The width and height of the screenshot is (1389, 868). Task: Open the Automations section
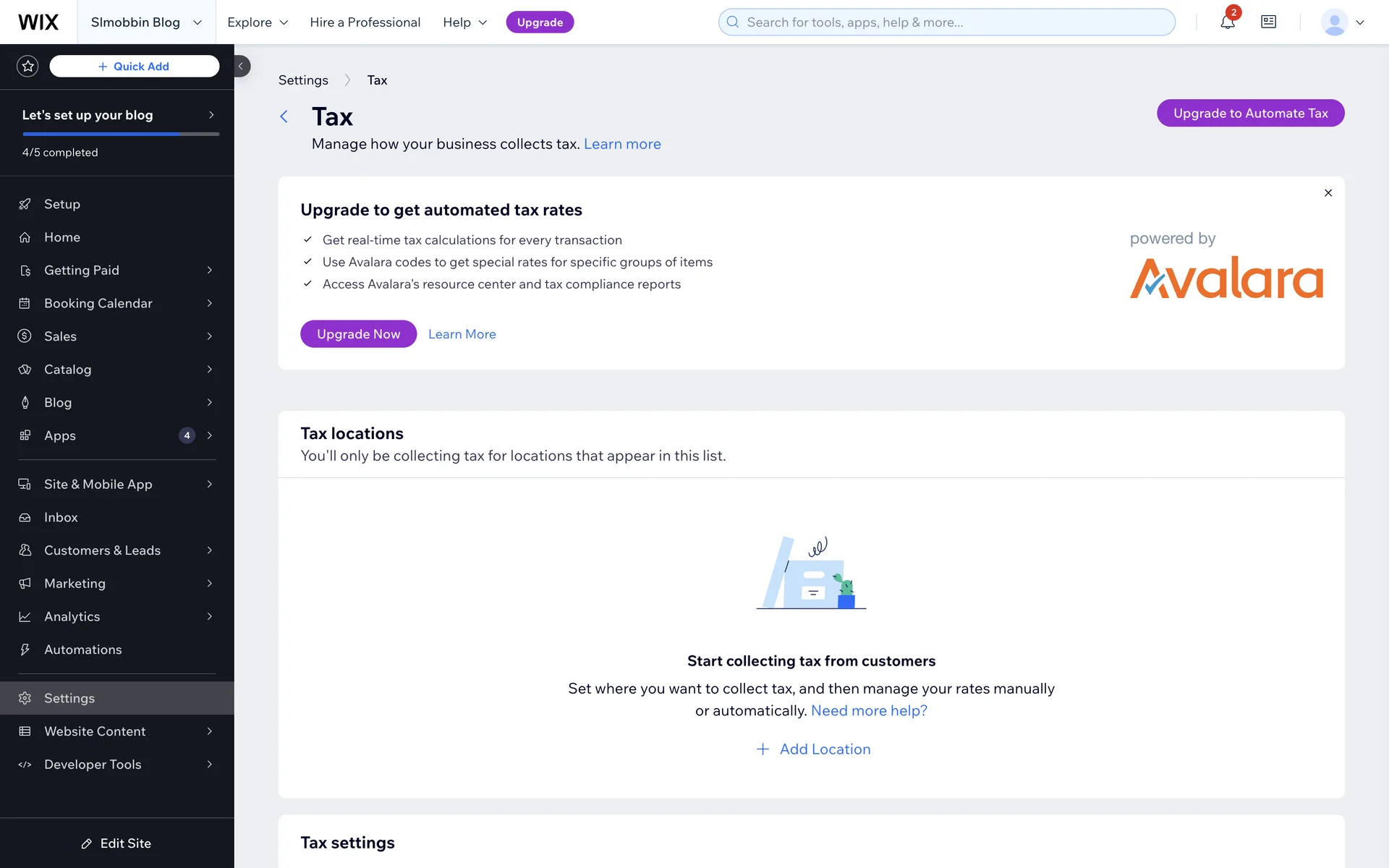click(82, 650)
